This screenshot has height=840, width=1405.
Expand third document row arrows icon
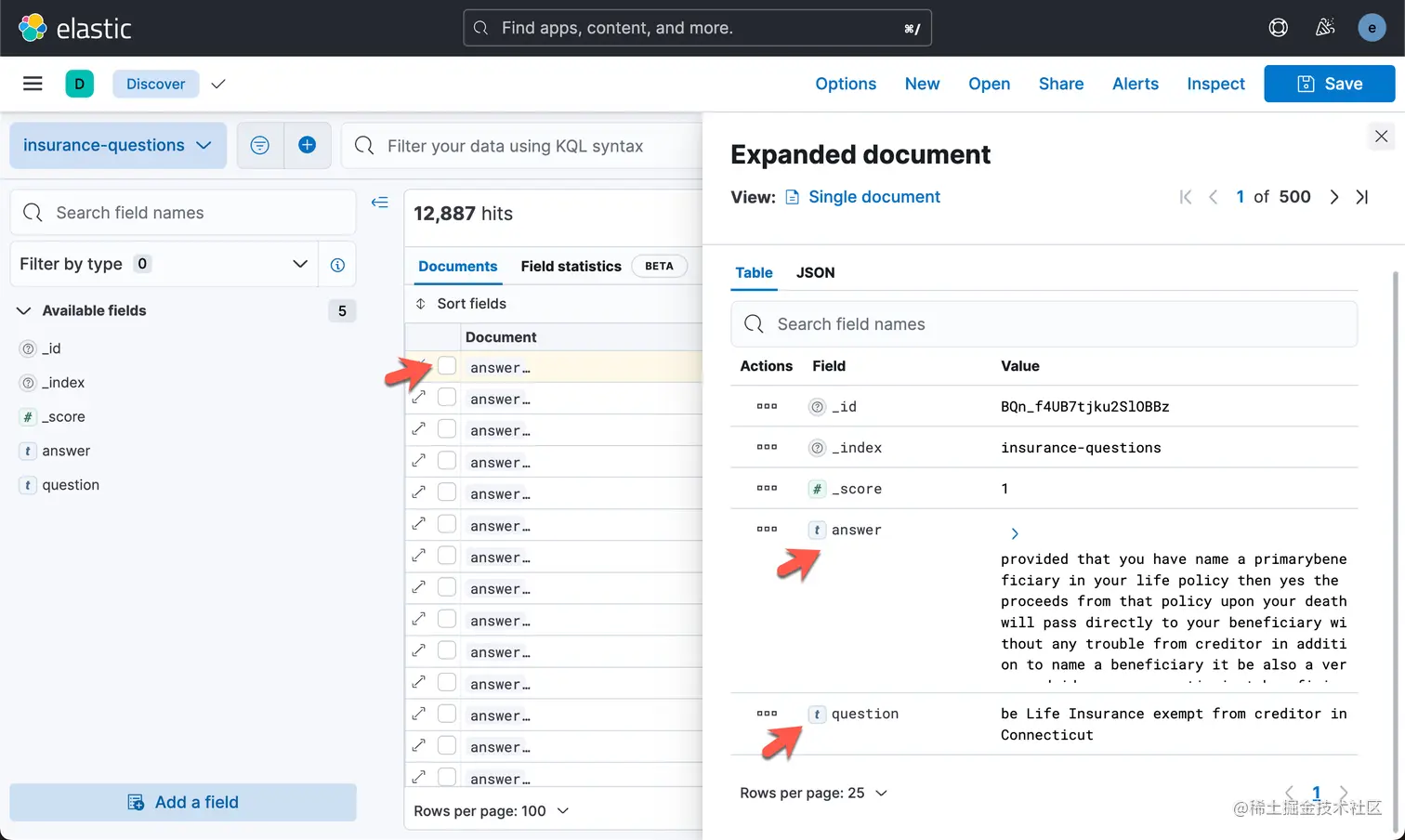[x=419, y=428]
